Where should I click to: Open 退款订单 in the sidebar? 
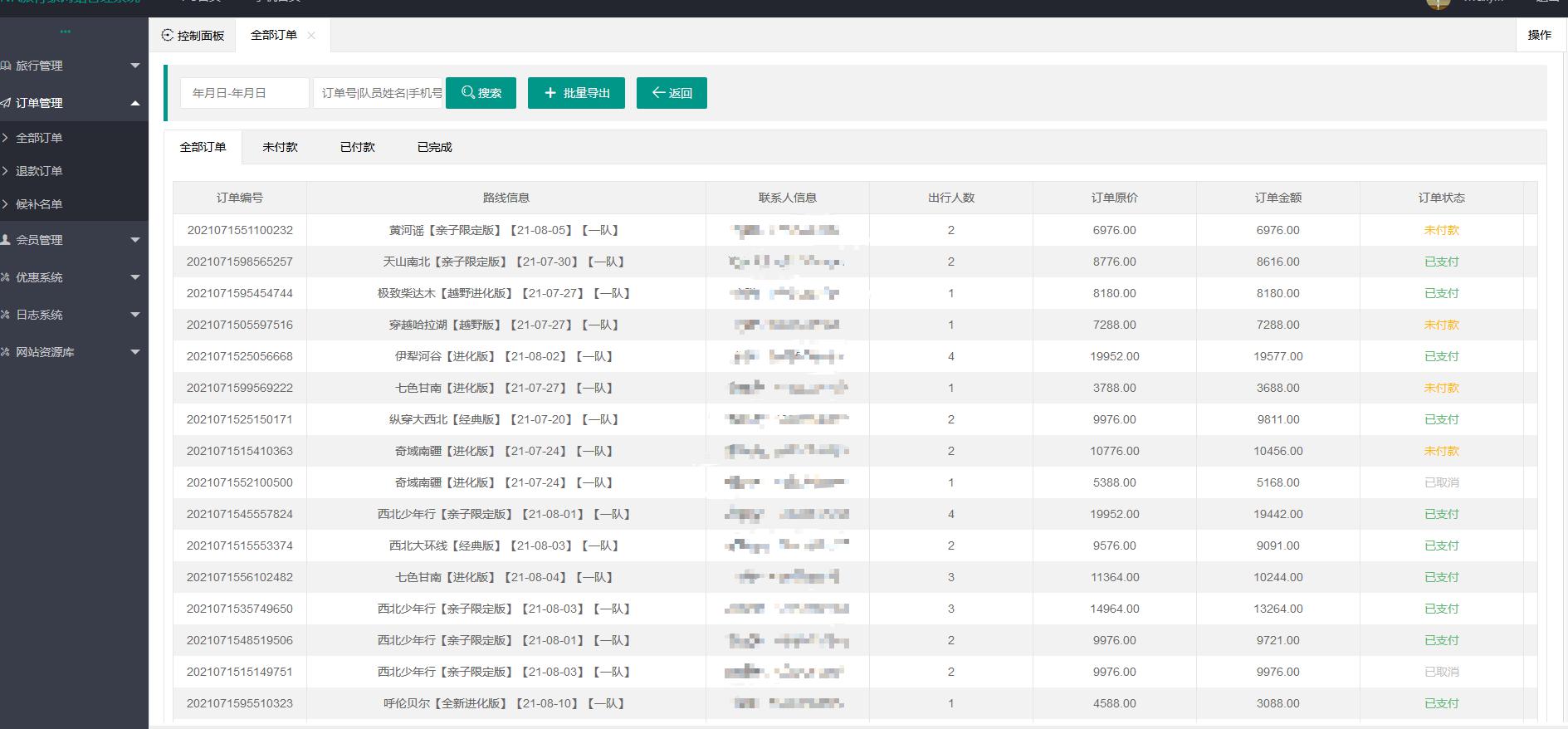[x=74, y=171]
